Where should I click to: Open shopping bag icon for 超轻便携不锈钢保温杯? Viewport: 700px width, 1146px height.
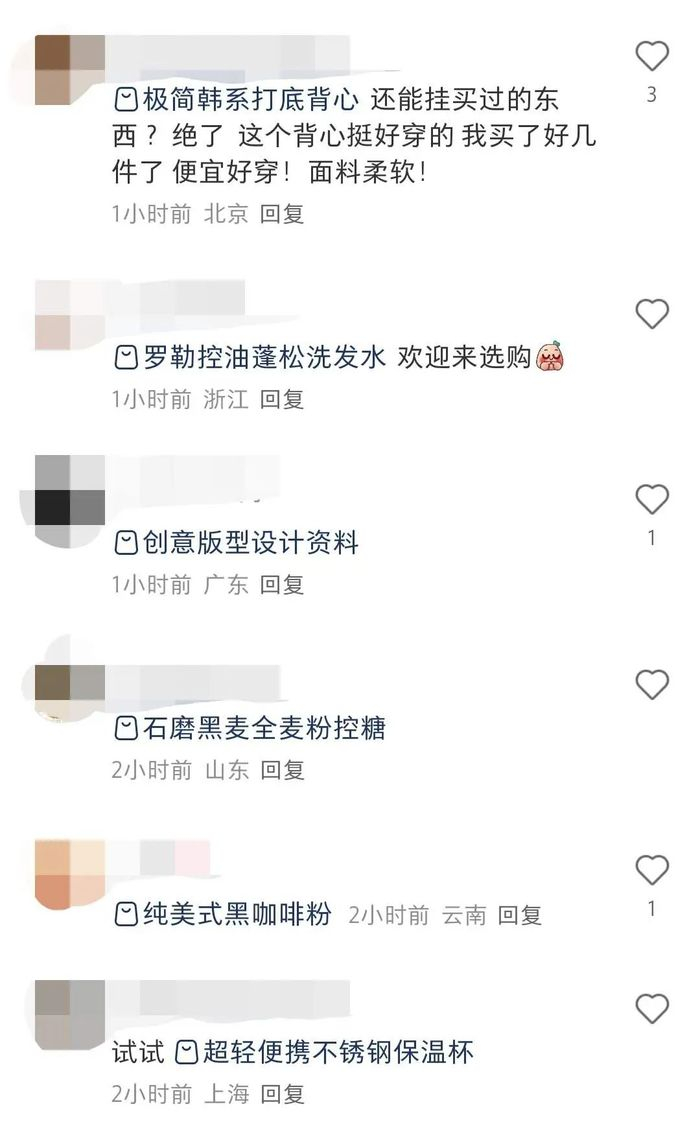pos(186,1052)
